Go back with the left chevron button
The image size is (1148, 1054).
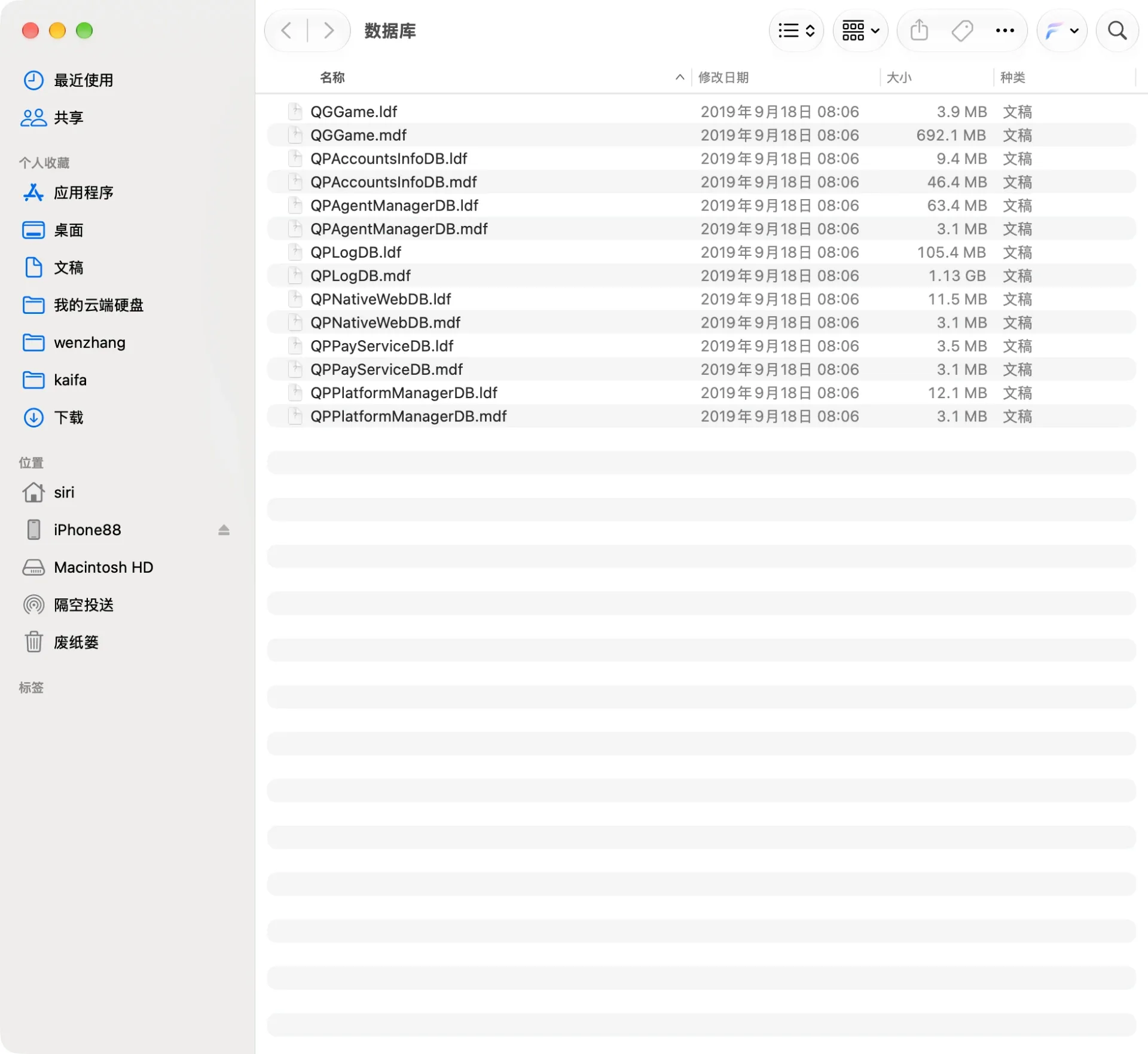point(286,30)
